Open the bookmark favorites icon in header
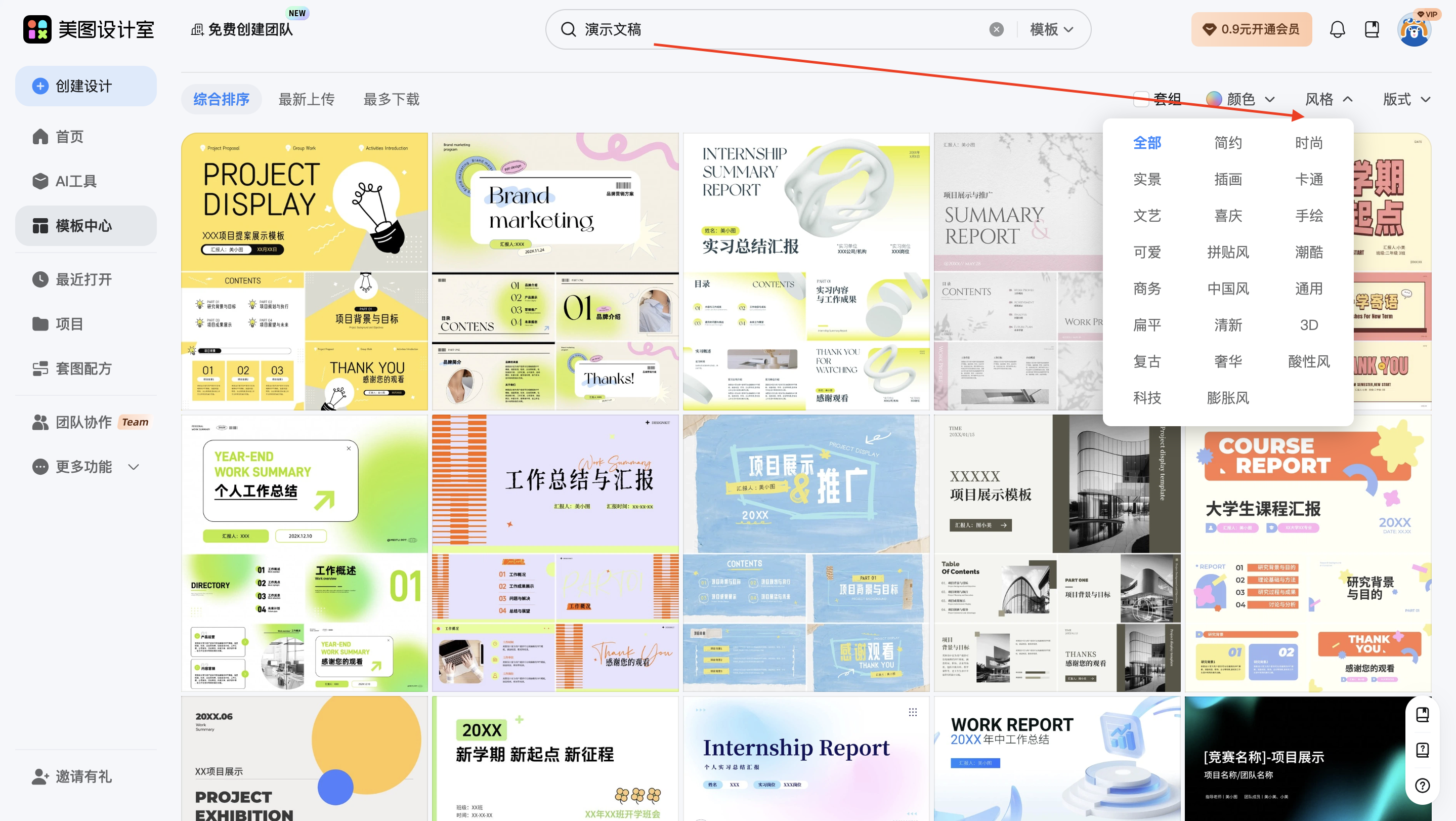Viewport: 1456px width, 821px height. tap(1372, 29)
